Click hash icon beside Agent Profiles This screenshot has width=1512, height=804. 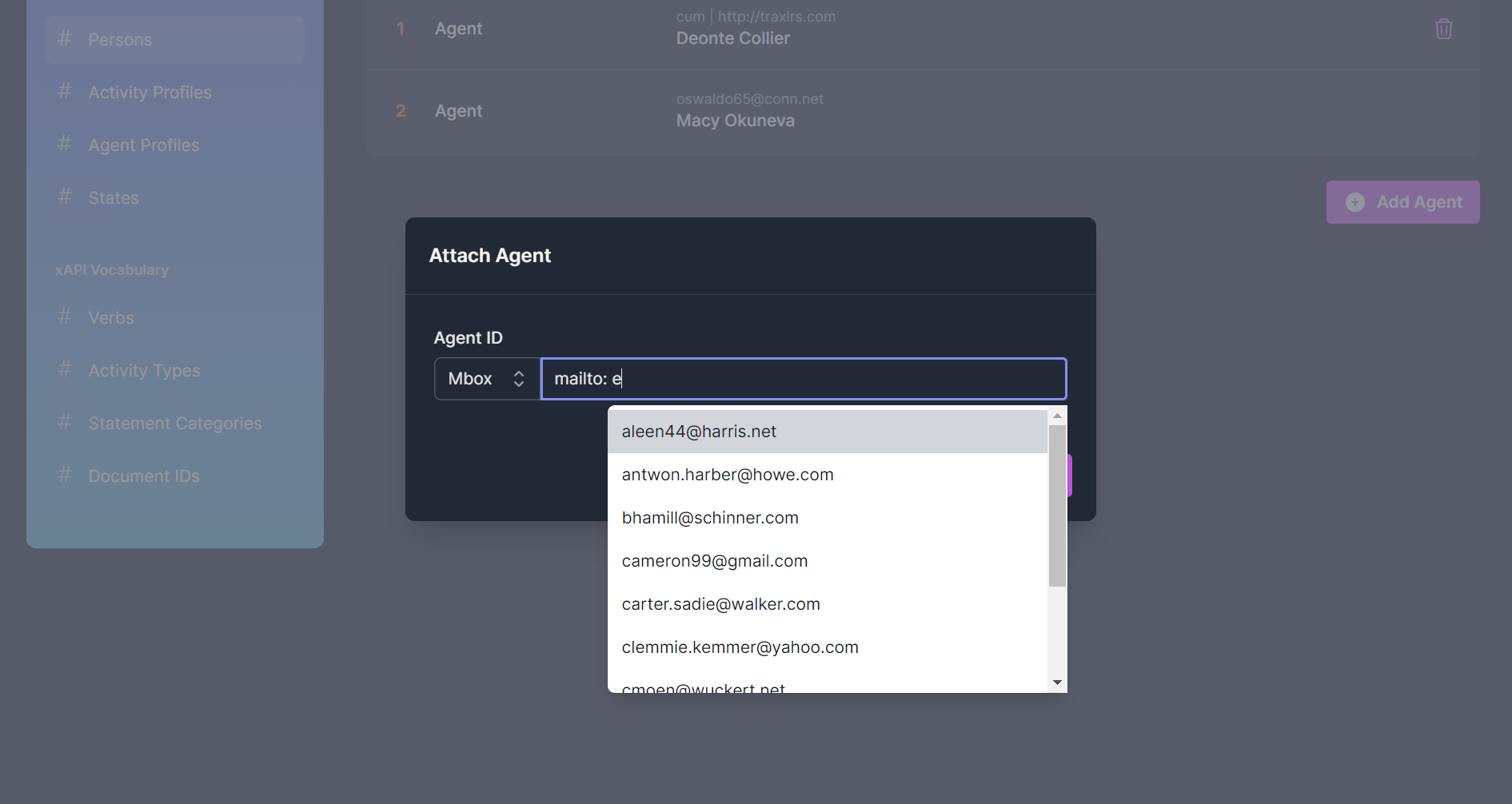65,145
